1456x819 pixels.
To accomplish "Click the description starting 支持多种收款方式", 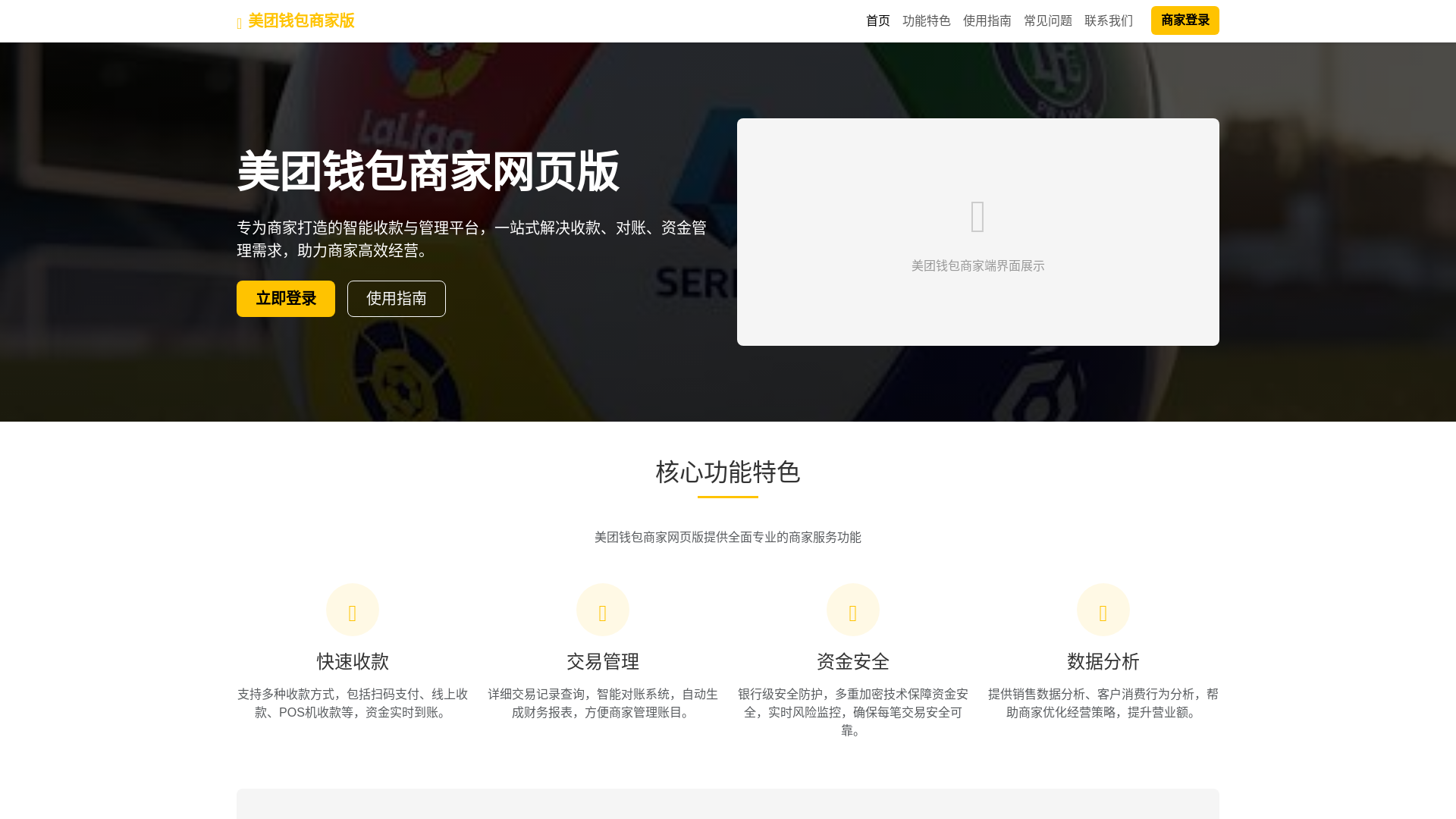I will coord(353,704).
